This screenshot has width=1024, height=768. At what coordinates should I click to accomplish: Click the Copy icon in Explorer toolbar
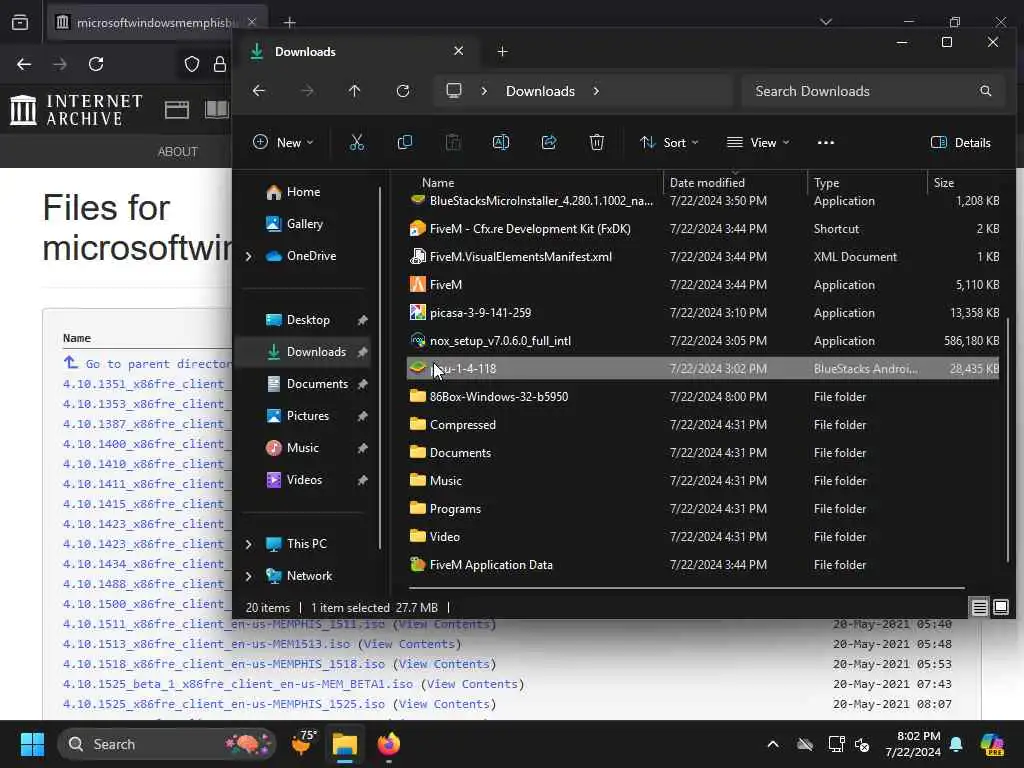tap(405, 142)
